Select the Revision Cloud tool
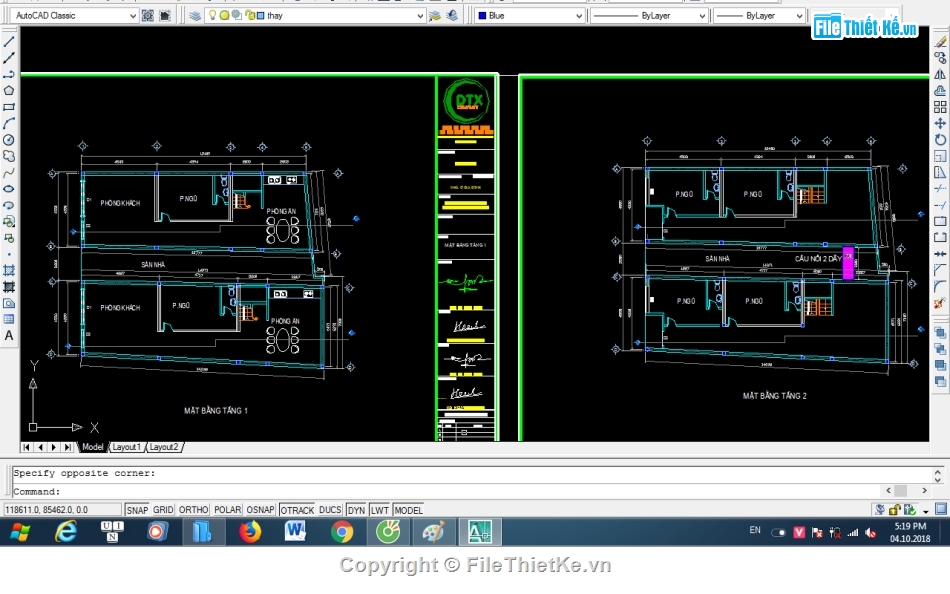The height and width of the screenshot is (594, 950). tap(8, 156)
